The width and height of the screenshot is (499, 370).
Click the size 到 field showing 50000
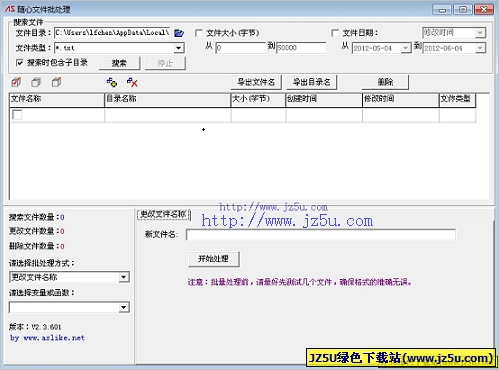click(301, 48)
